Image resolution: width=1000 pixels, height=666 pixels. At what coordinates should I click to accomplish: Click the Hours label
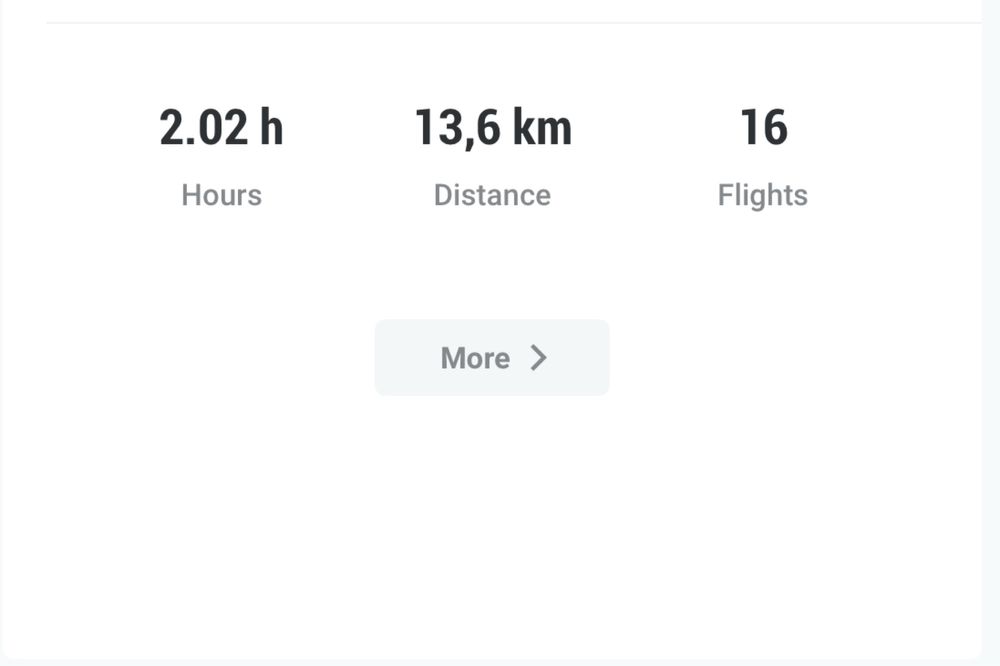(x=221, y=195)
